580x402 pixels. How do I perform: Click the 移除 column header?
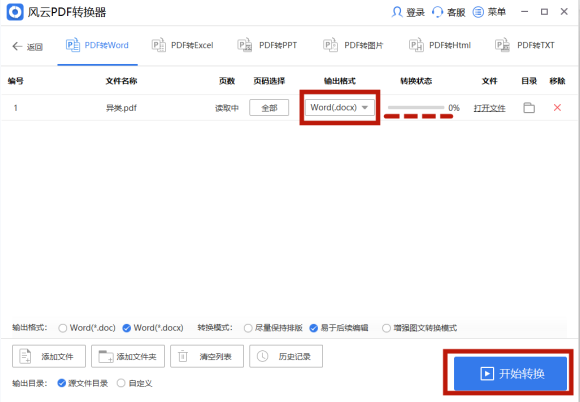pos(557,81)
